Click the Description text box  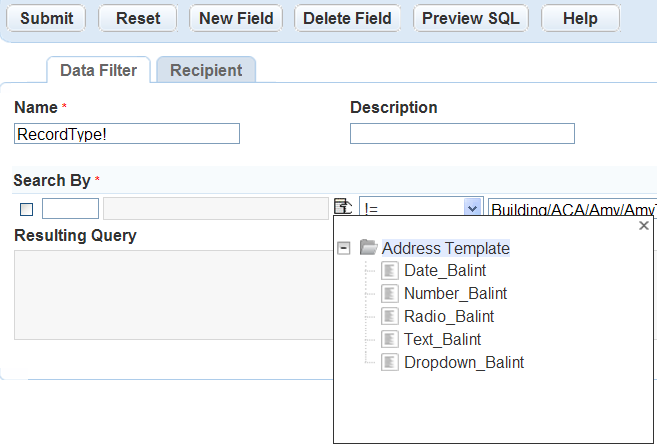pyautogui.click(x=462, y=134)
